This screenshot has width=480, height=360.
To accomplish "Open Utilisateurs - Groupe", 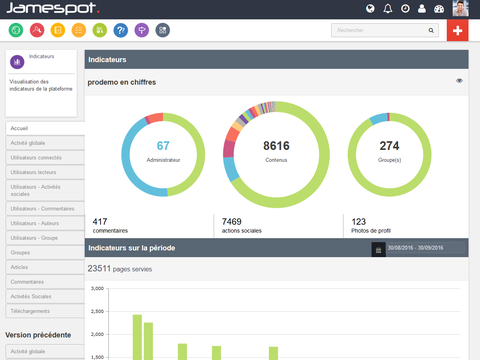I will tap(45, 238).
